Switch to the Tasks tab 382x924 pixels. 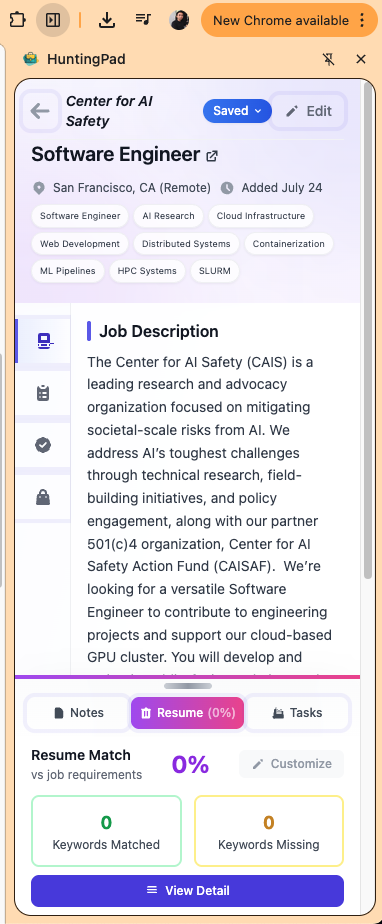(298, 712)
